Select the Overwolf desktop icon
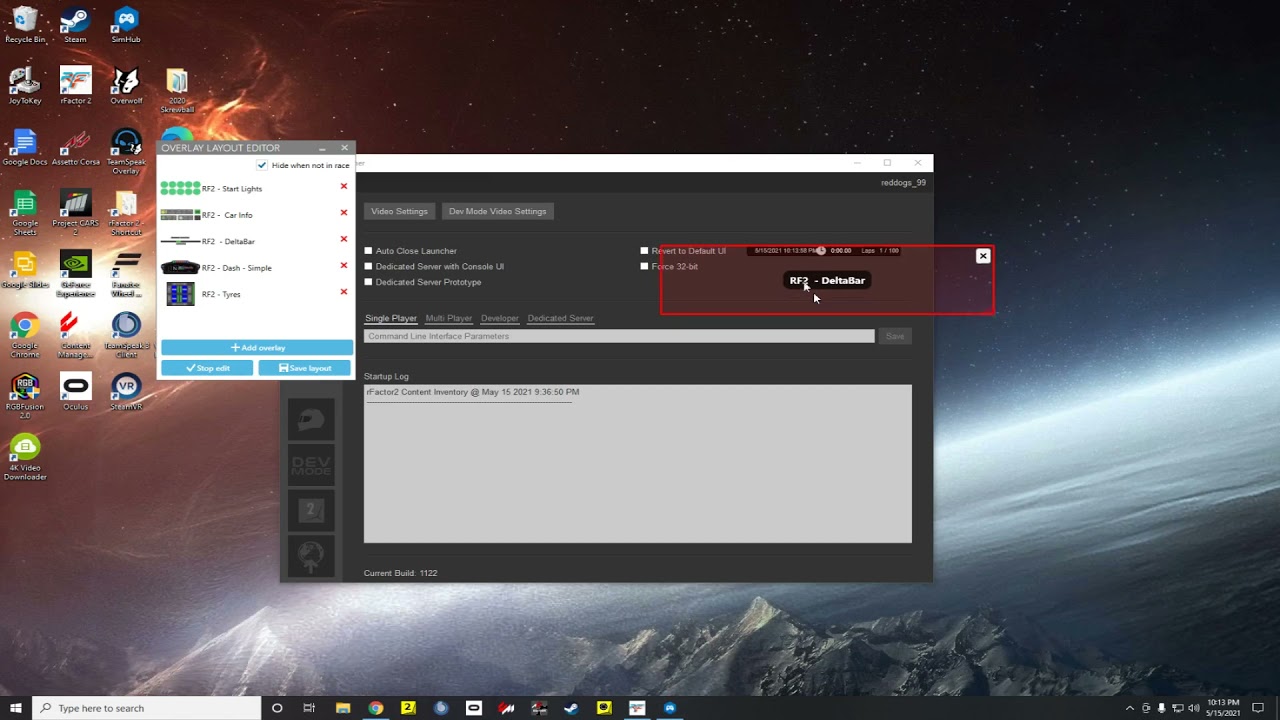This screenshot has width=1280, height=720. (x=126, y=86)
